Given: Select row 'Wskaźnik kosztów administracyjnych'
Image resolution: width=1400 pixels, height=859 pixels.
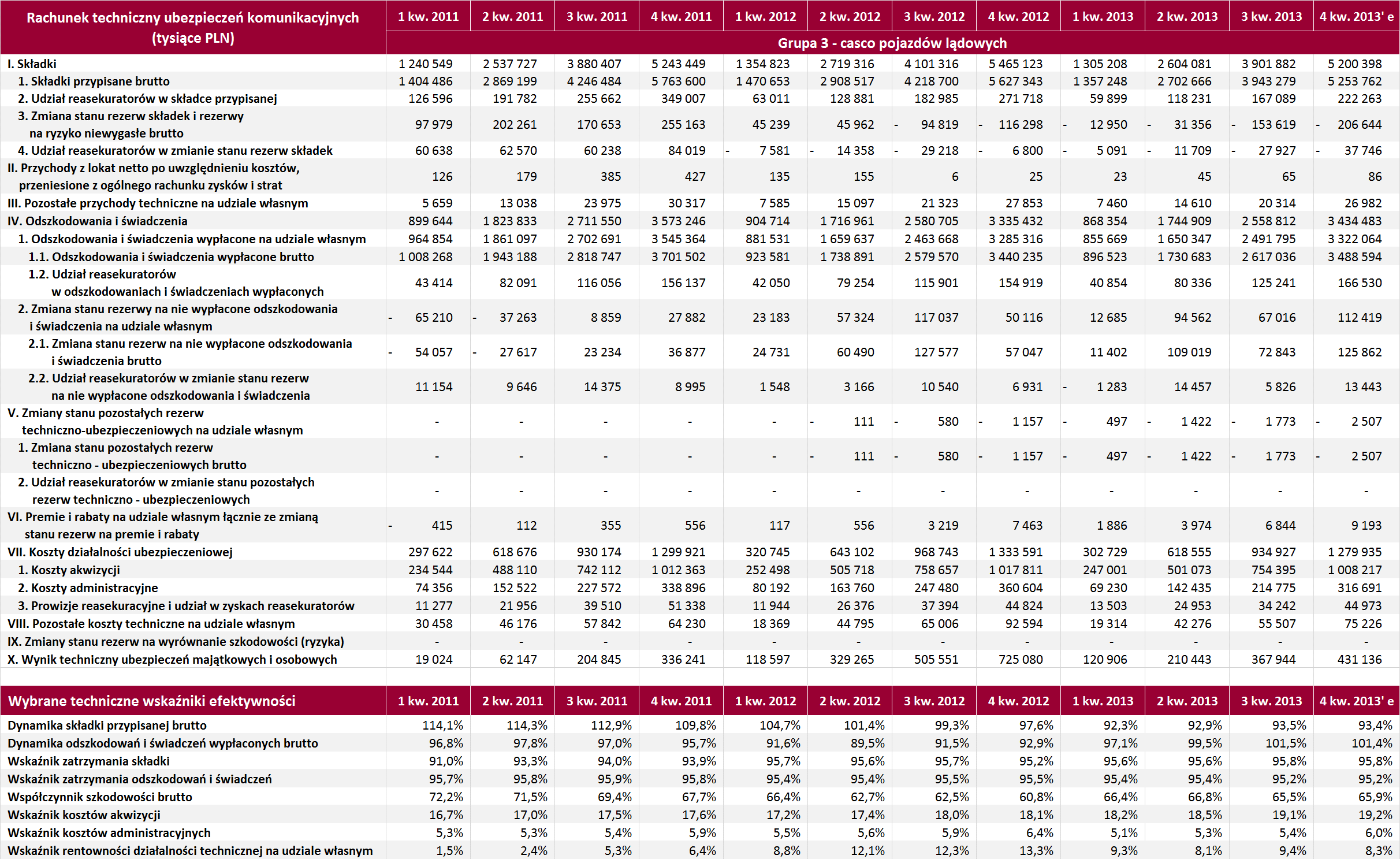Looking at the screenshot, I should click(x=109, y=832).
